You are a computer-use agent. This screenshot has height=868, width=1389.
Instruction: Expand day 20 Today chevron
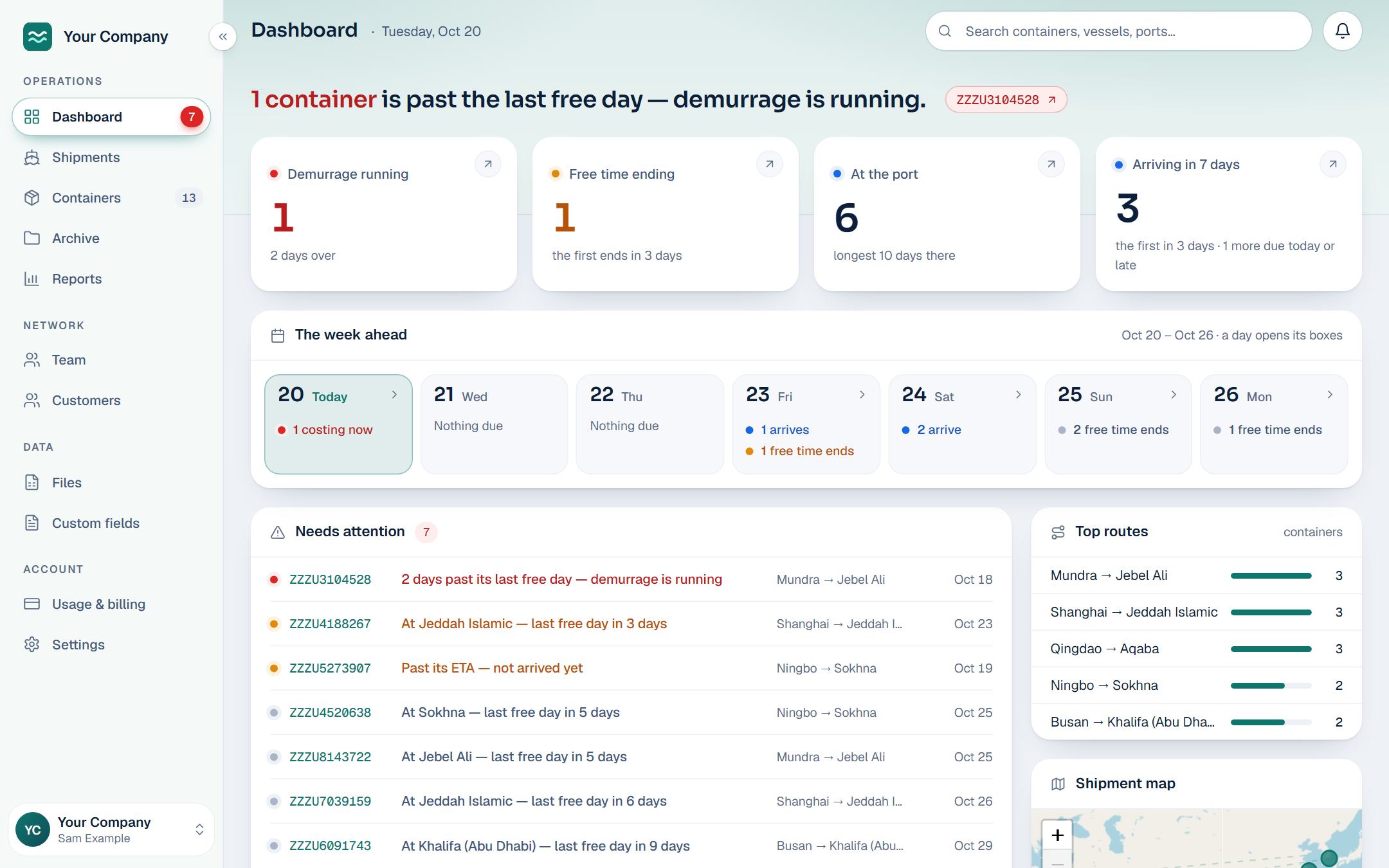point(394,395)
